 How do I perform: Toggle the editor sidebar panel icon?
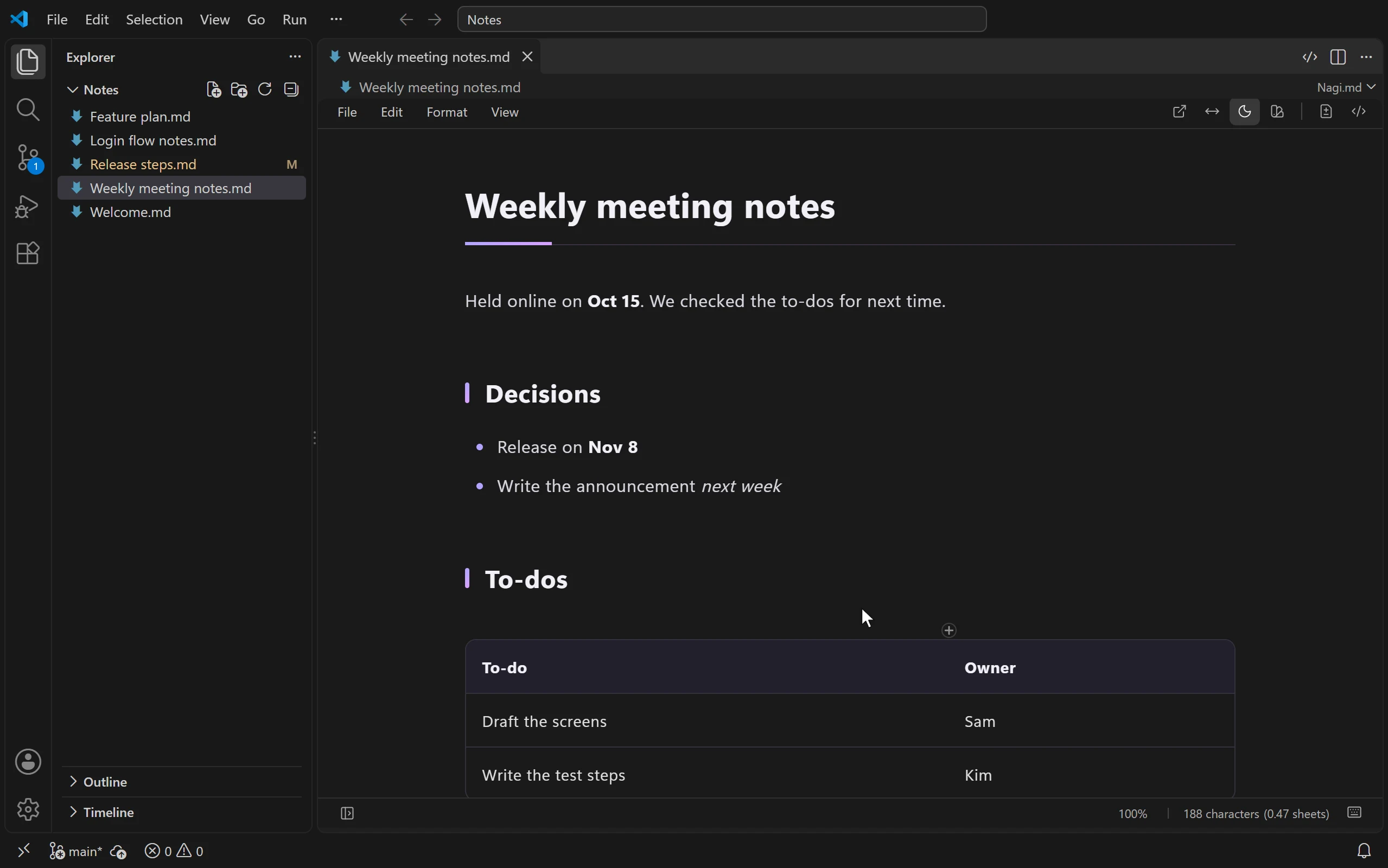click(347, 813)
